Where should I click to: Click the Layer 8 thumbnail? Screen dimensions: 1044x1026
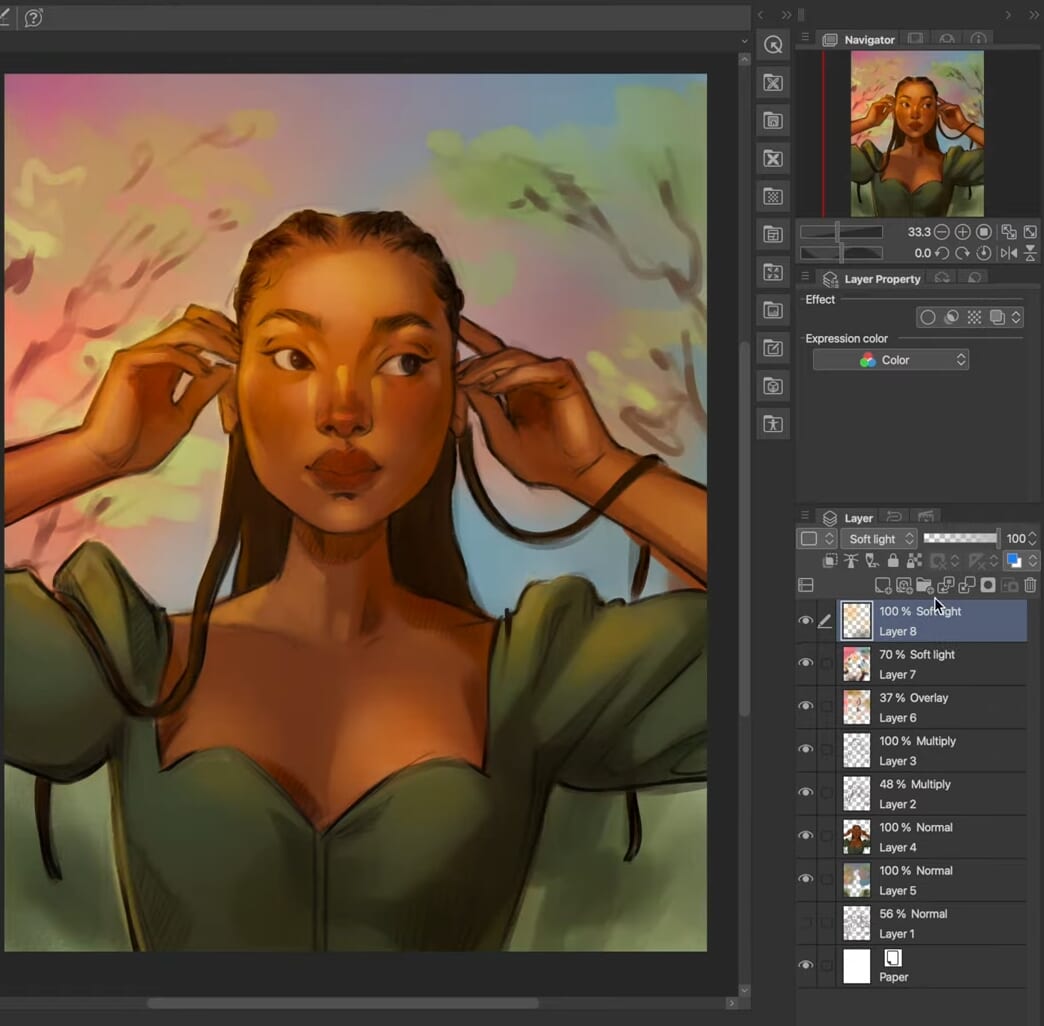(856, 620)
